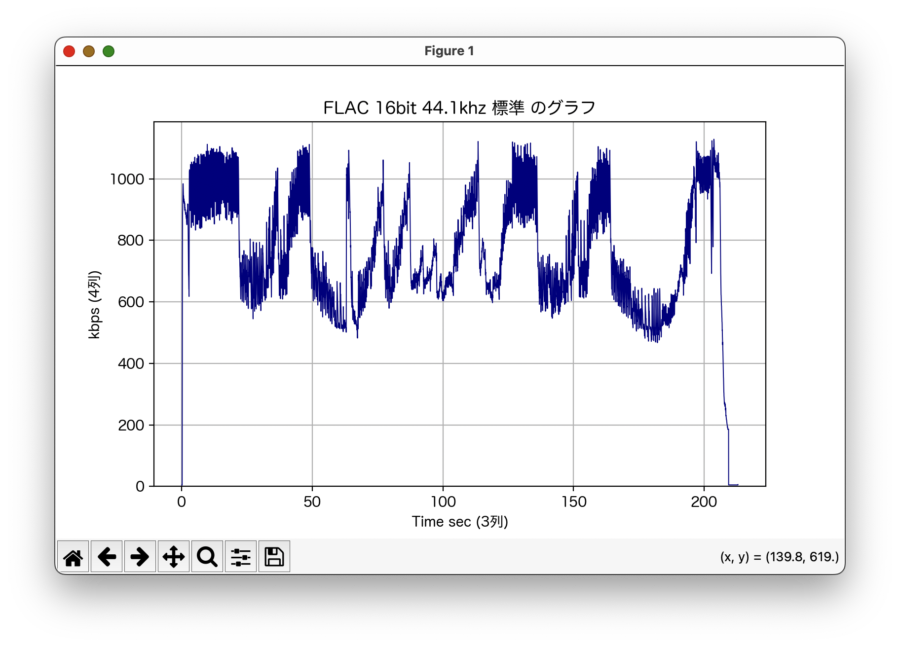This screenshot has height=647, width=900.
Task: Toggle the pan axes tool
Action: [174, 557]
